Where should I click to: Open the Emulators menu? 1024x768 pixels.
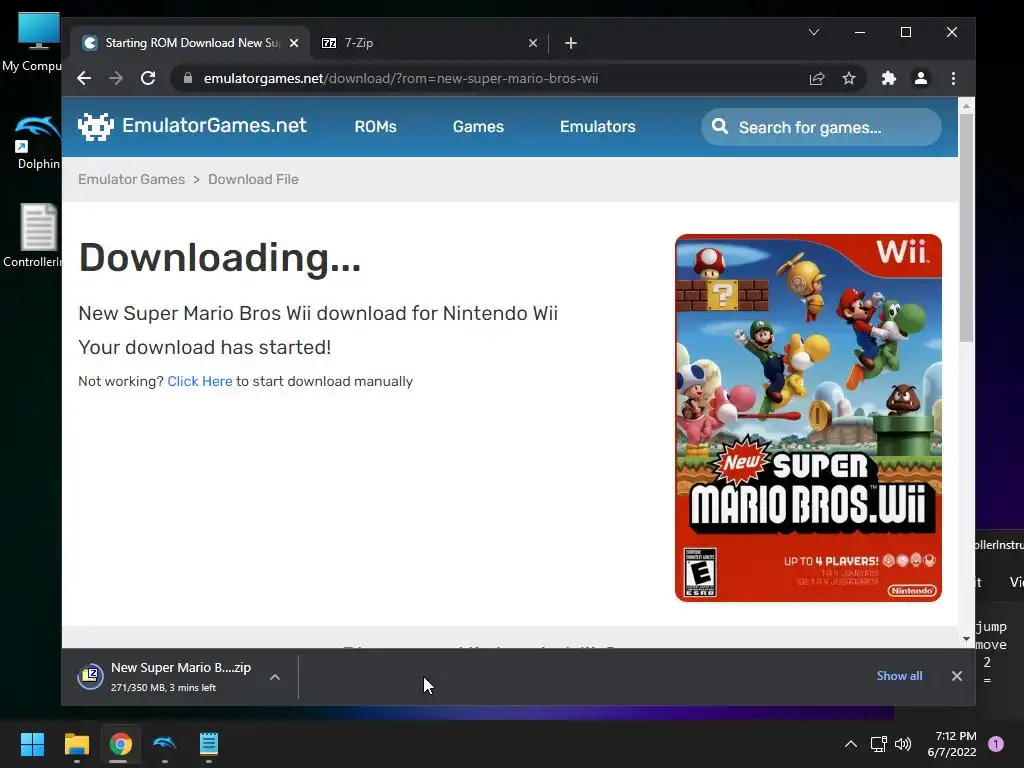(x=598, y=127)
